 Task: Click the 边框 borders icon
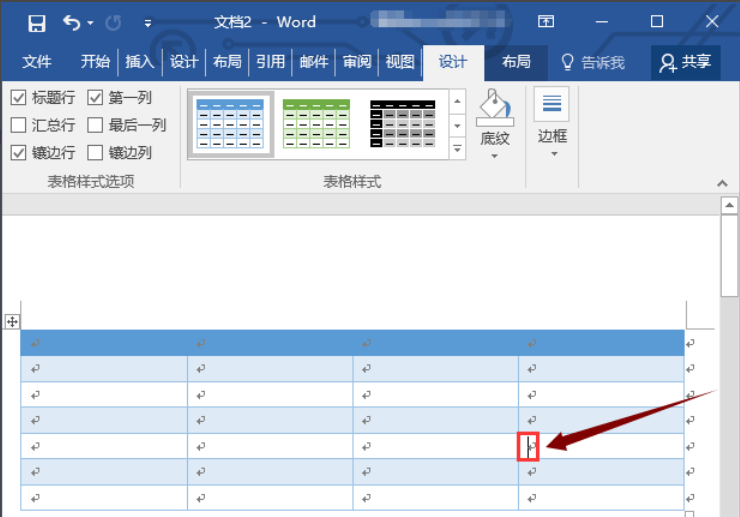pos(552,104)
